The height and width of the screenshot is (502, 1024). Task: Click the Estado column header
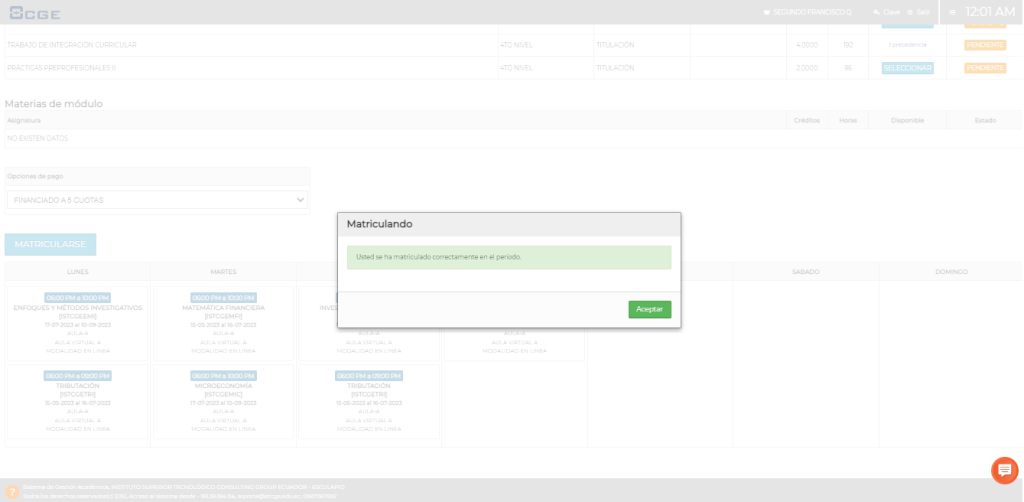tap(985, 121)
